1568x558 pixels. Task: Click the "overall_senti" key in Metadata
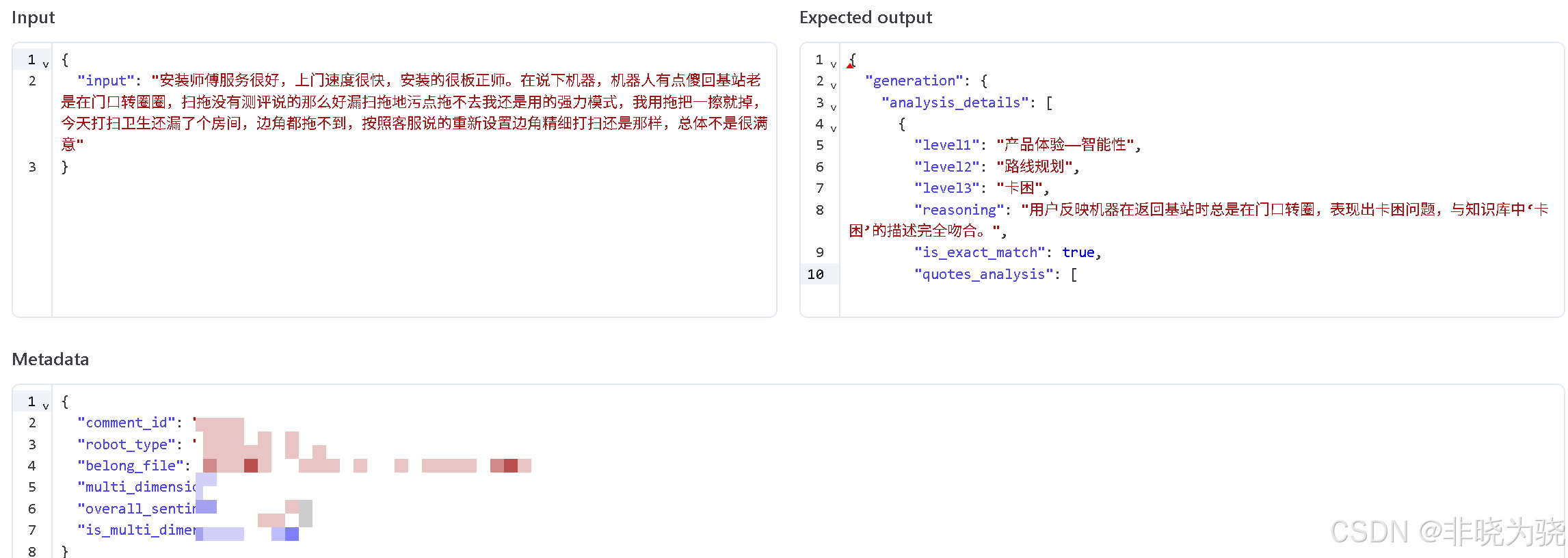pyautogui.click(x=137, y=509)
